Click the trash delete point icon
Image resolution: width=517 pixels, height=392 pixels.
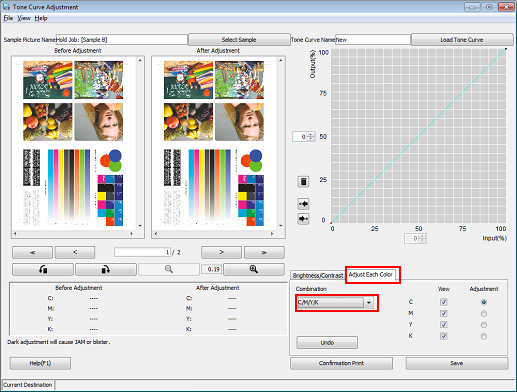tap(303, 182)
